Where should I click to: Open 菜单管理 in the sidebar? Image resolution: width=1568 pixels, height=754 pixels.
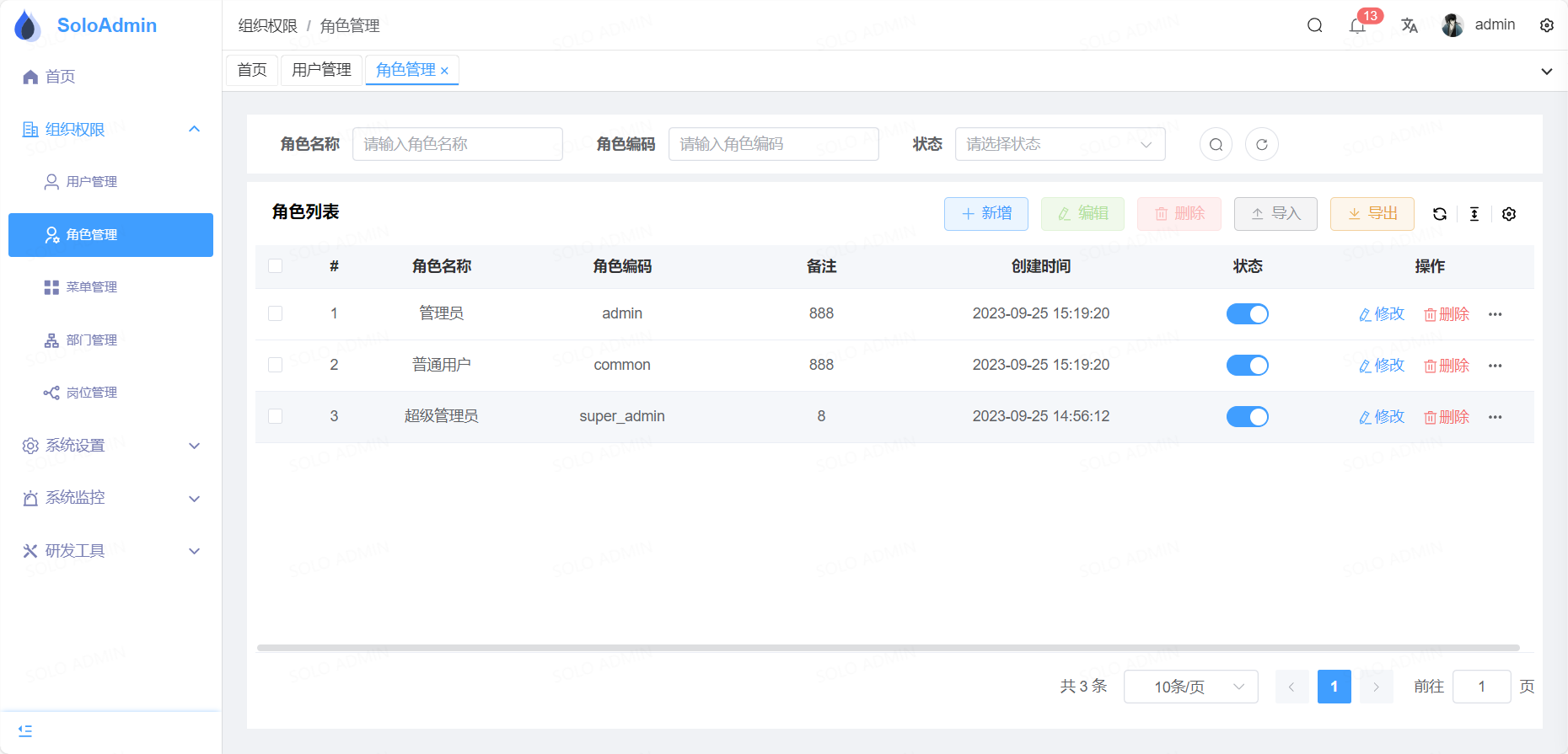92,287
